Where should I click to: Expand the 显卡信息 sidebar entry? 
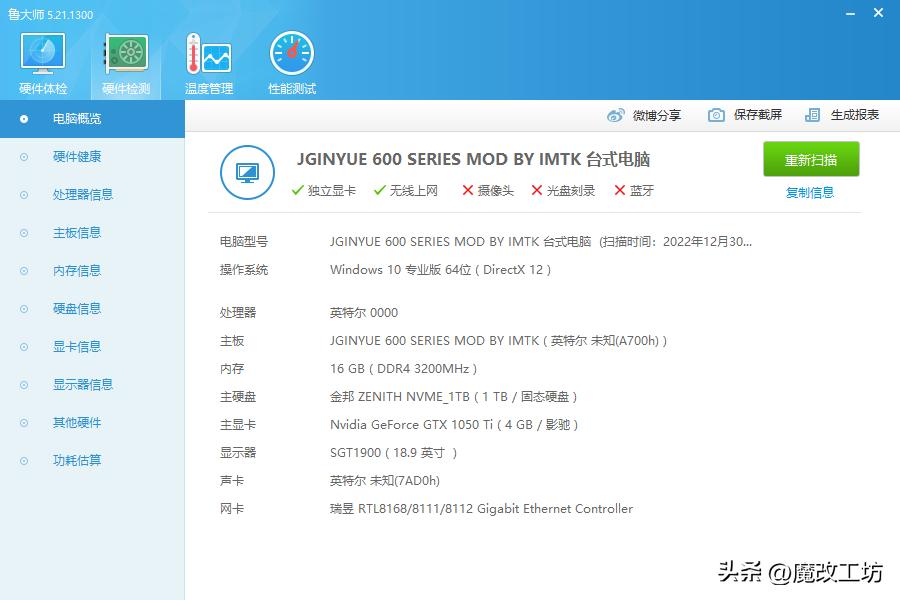[x=78, y=346]
